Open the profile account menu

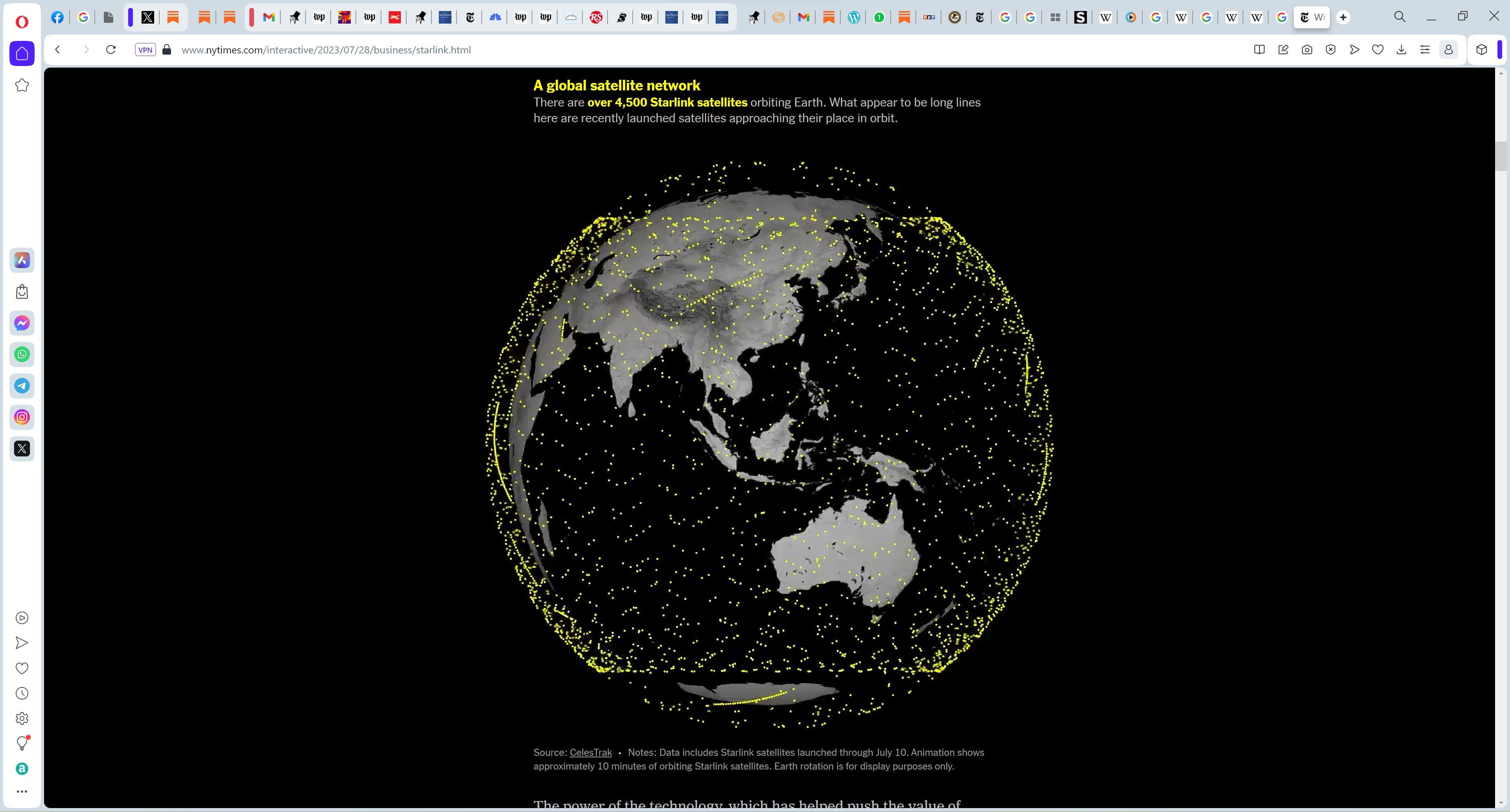pos(1448,50)
